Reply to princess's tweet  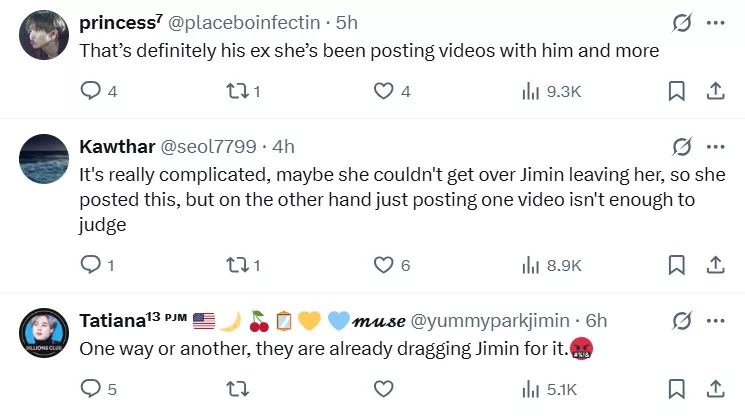pyautogui.click(x=90, y=92)
